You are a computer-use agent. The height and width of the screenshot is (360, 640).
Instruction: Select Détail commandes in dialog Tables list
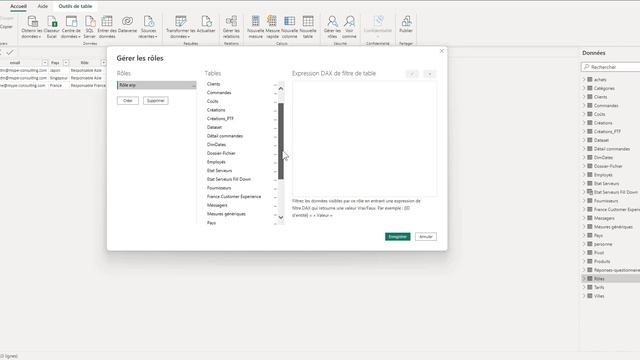[x=225, y=136]
